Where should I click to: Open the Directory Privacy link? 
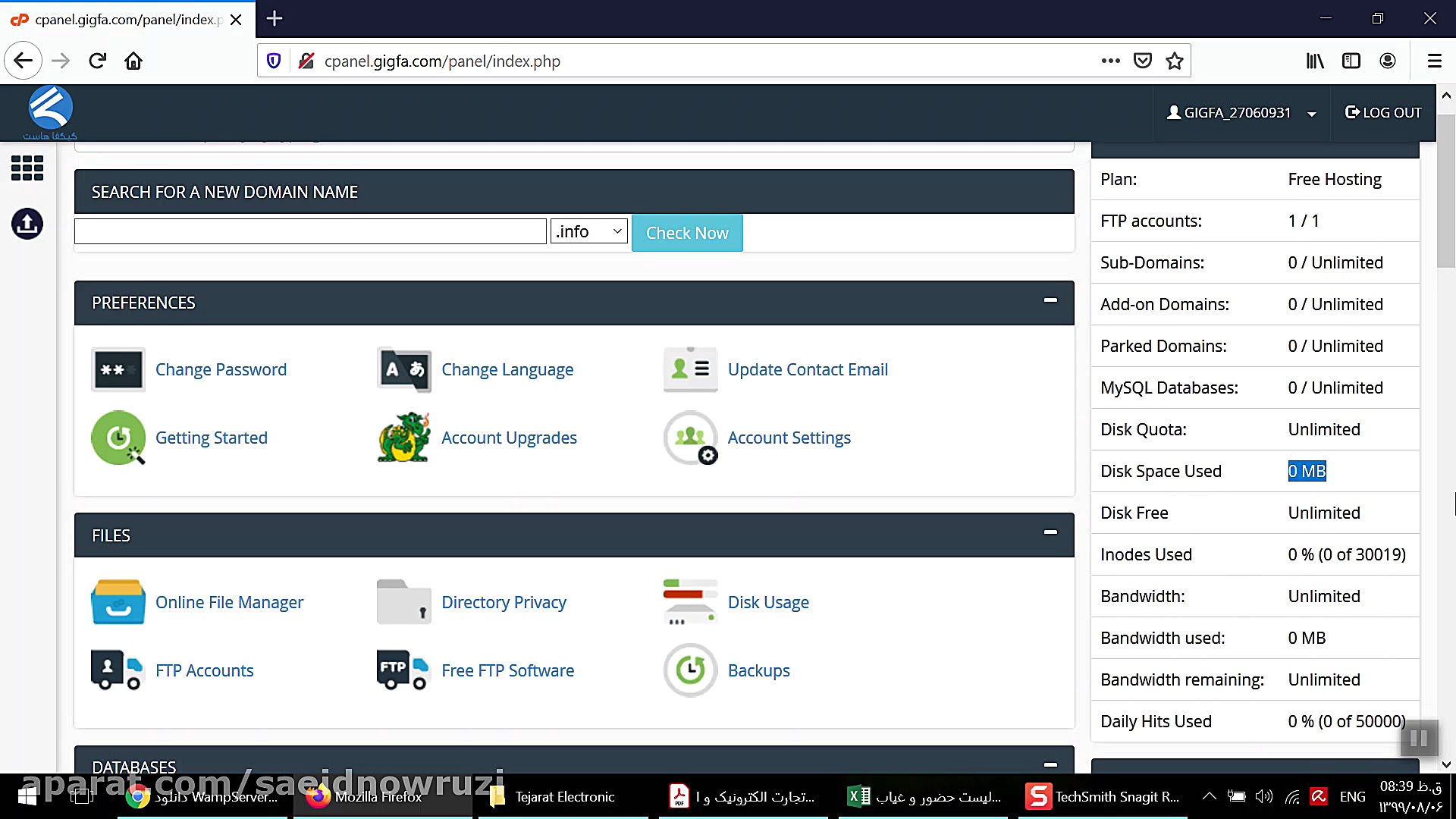pyautogui.click(x=504, y=602)
